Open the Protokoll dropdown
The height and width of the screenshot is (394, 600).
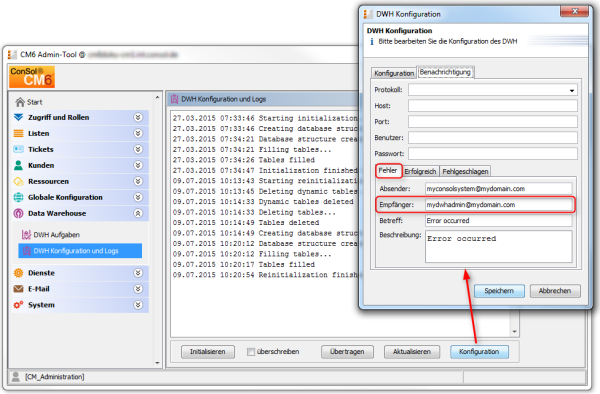click(572, 90)
